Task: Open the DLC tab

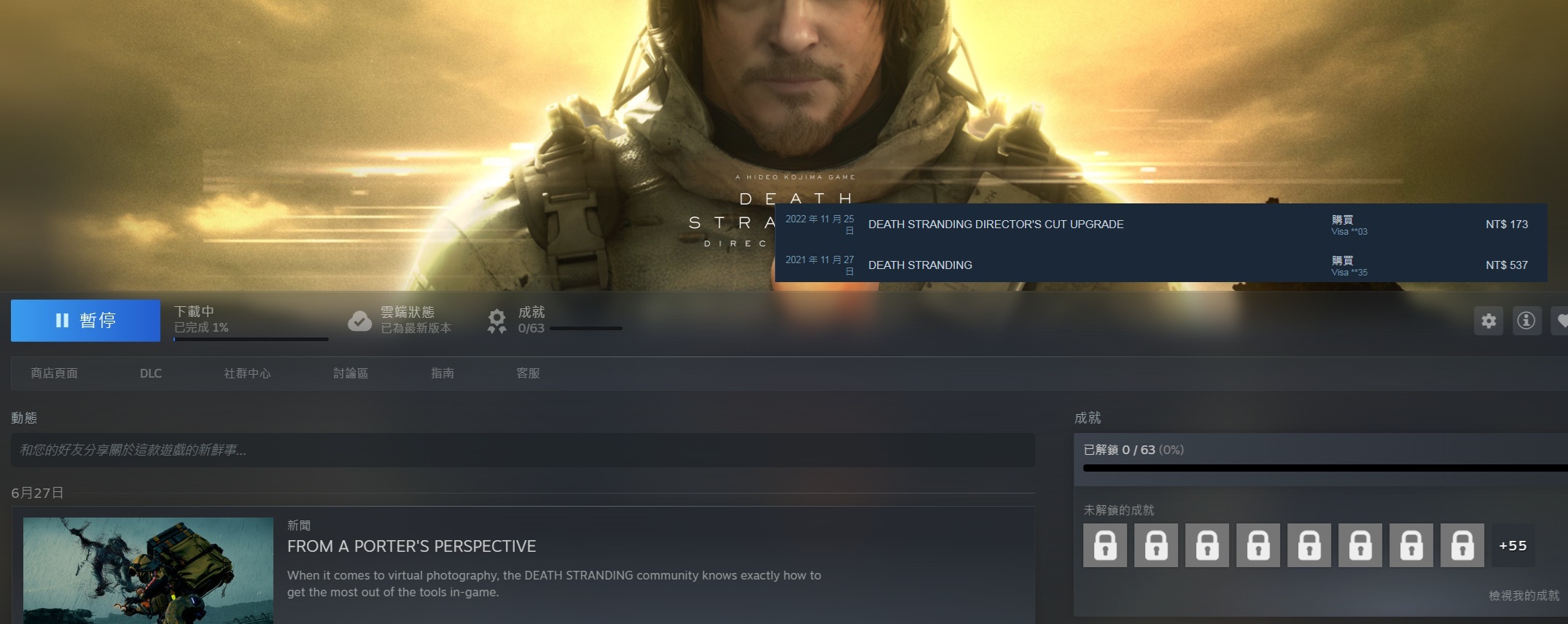Action: pos(151,373)
